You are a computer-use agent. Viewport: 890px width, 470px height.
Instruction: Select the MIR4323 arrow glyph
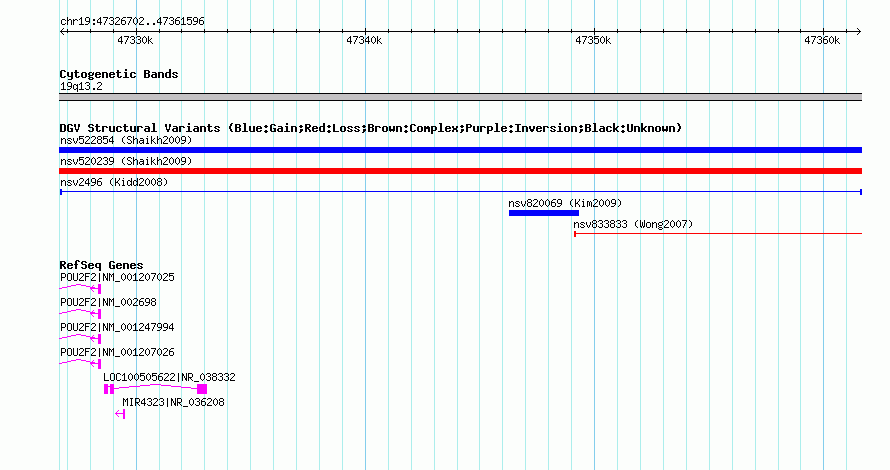click(x=120, y=414)
